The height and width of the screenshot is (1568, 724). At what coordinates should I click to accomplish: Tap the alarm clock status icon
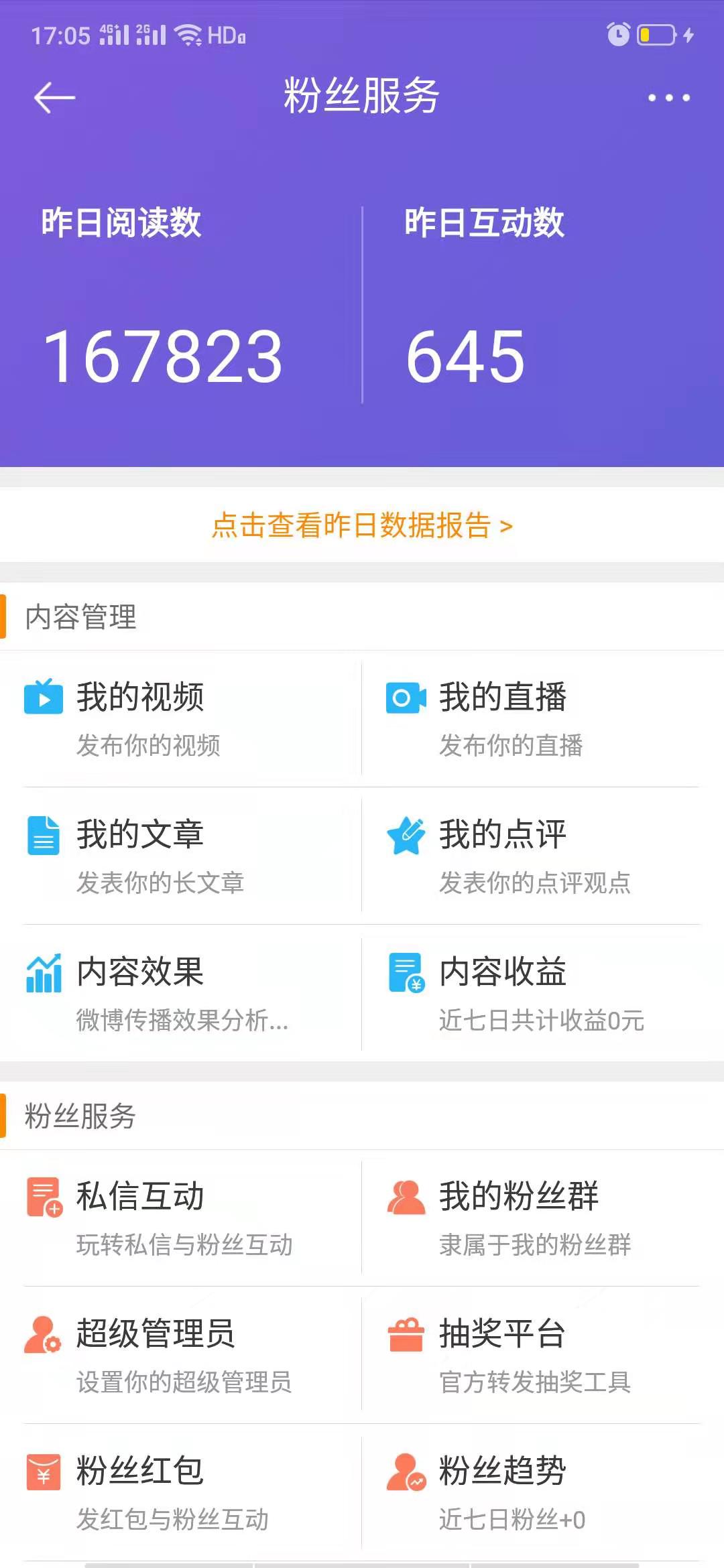pos(618,34)
